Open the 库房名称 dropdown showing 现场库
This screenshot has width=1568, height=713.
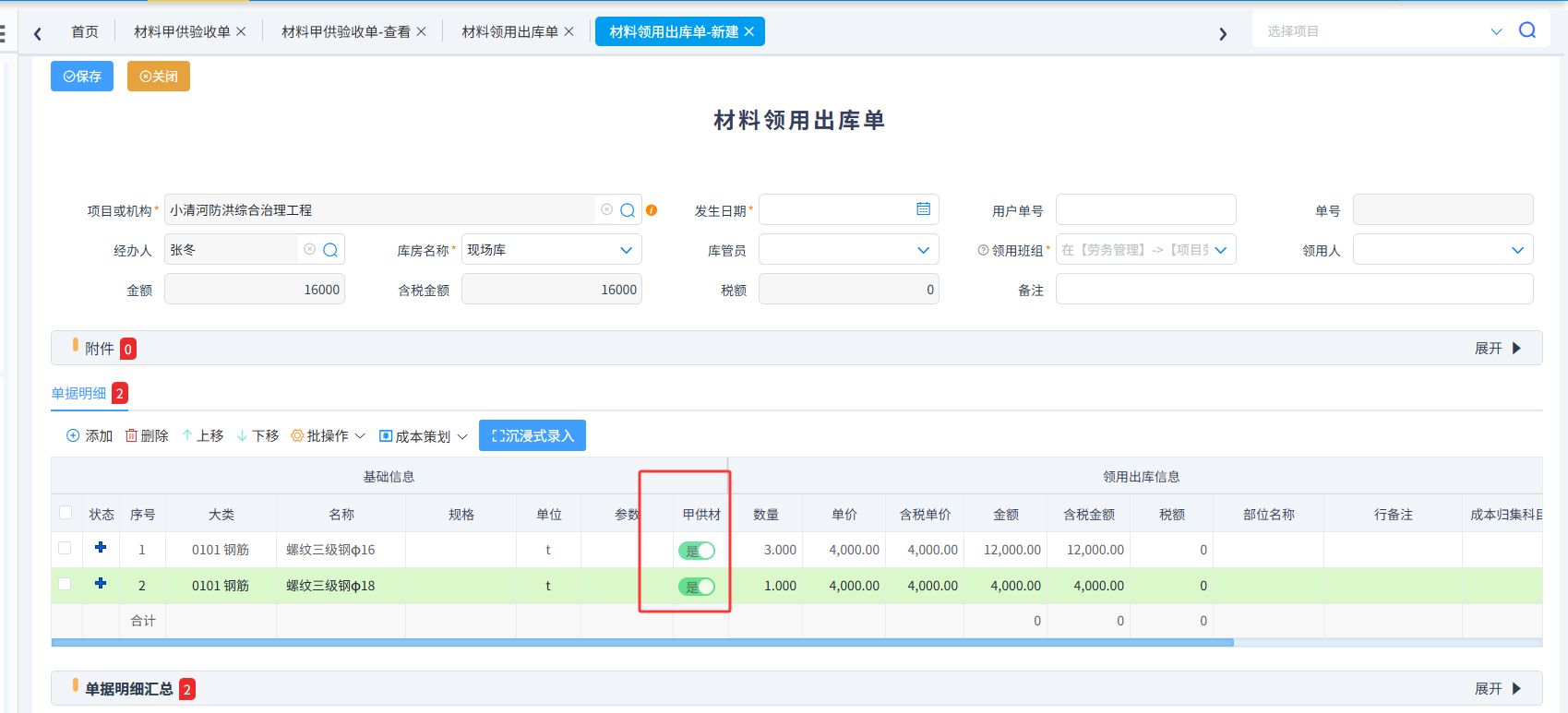click(x=551, y=250)
